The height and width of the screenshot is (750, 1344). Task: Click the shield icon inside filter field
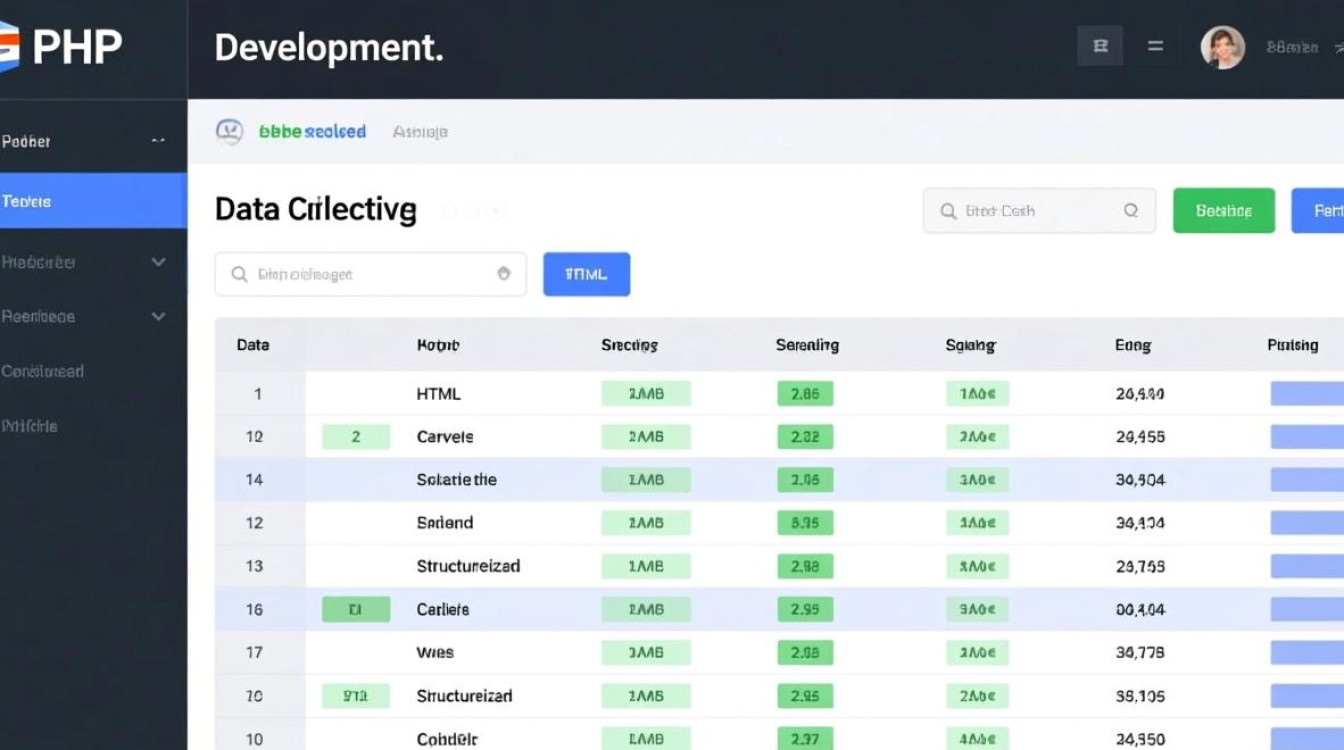[504, 274]
